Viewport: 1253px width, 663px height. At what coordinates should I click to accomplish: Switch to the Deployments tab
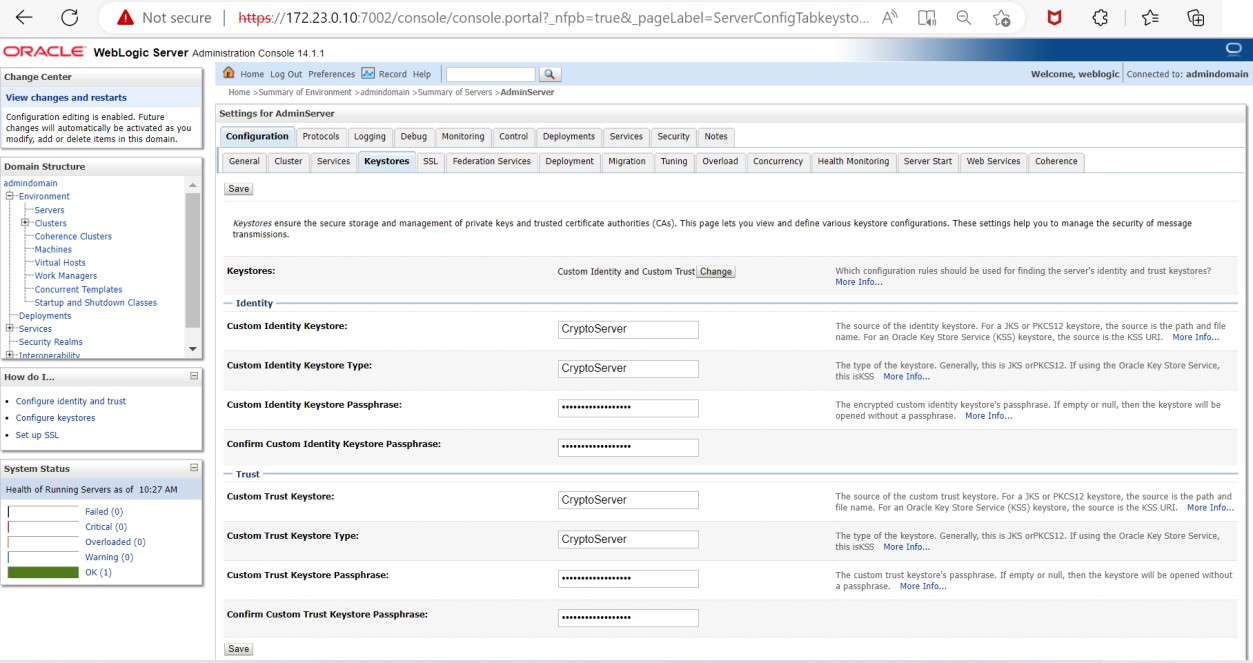point(569,137)
